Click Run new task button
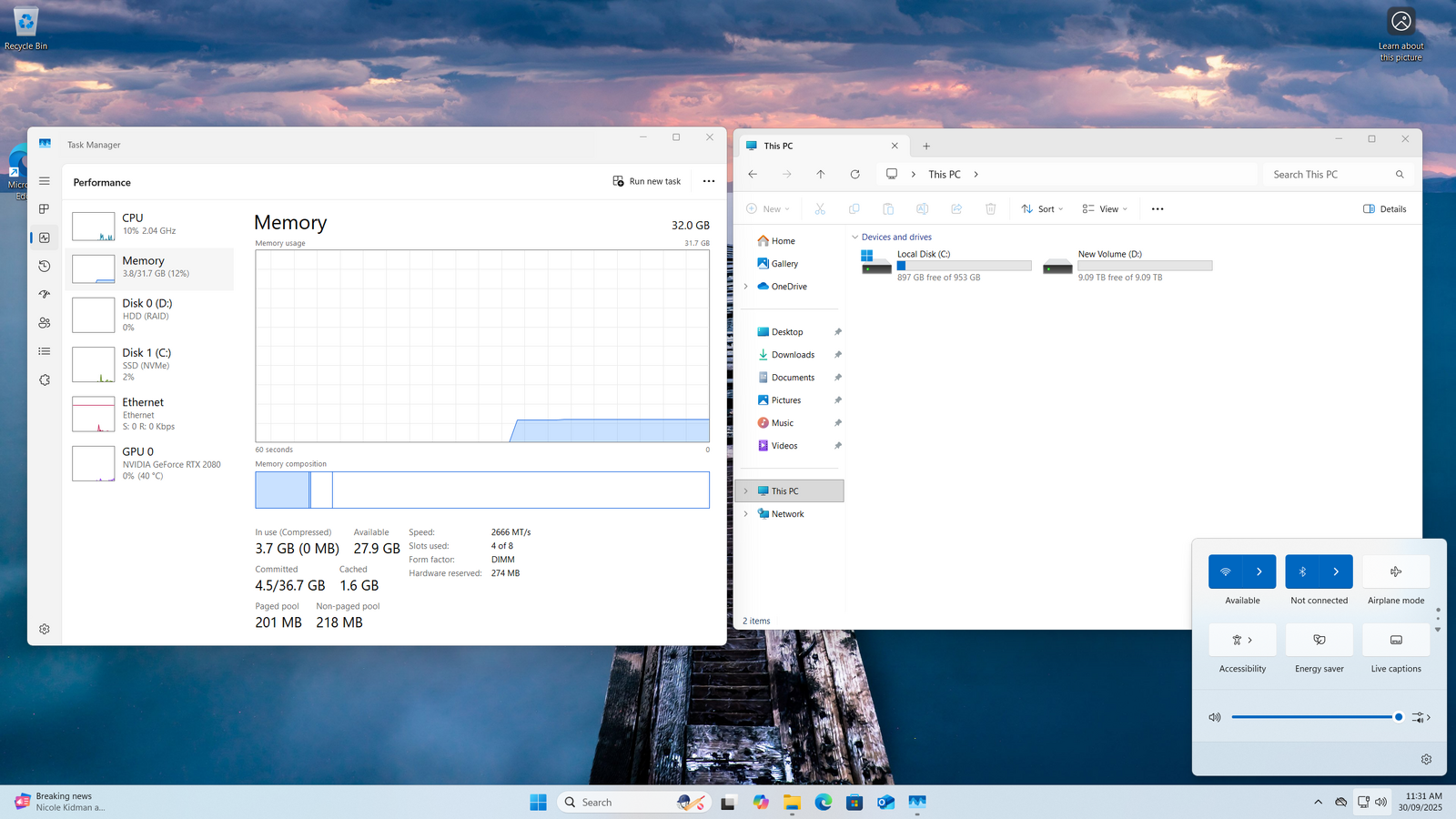 (646, 181)
